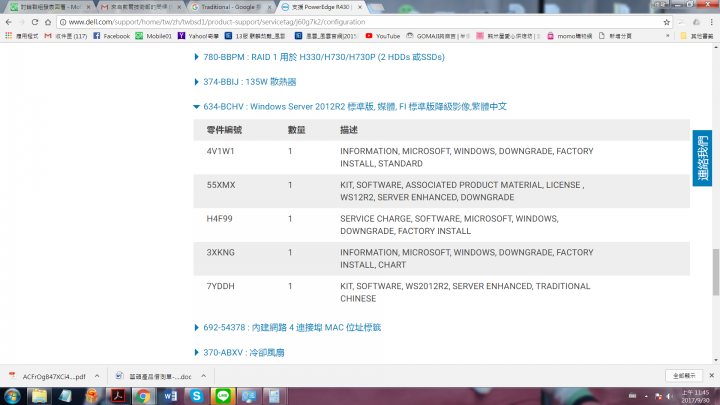Click the browser back arrow
The height and width of the screenshot is (405, 720).
click(x=9, y=22)
